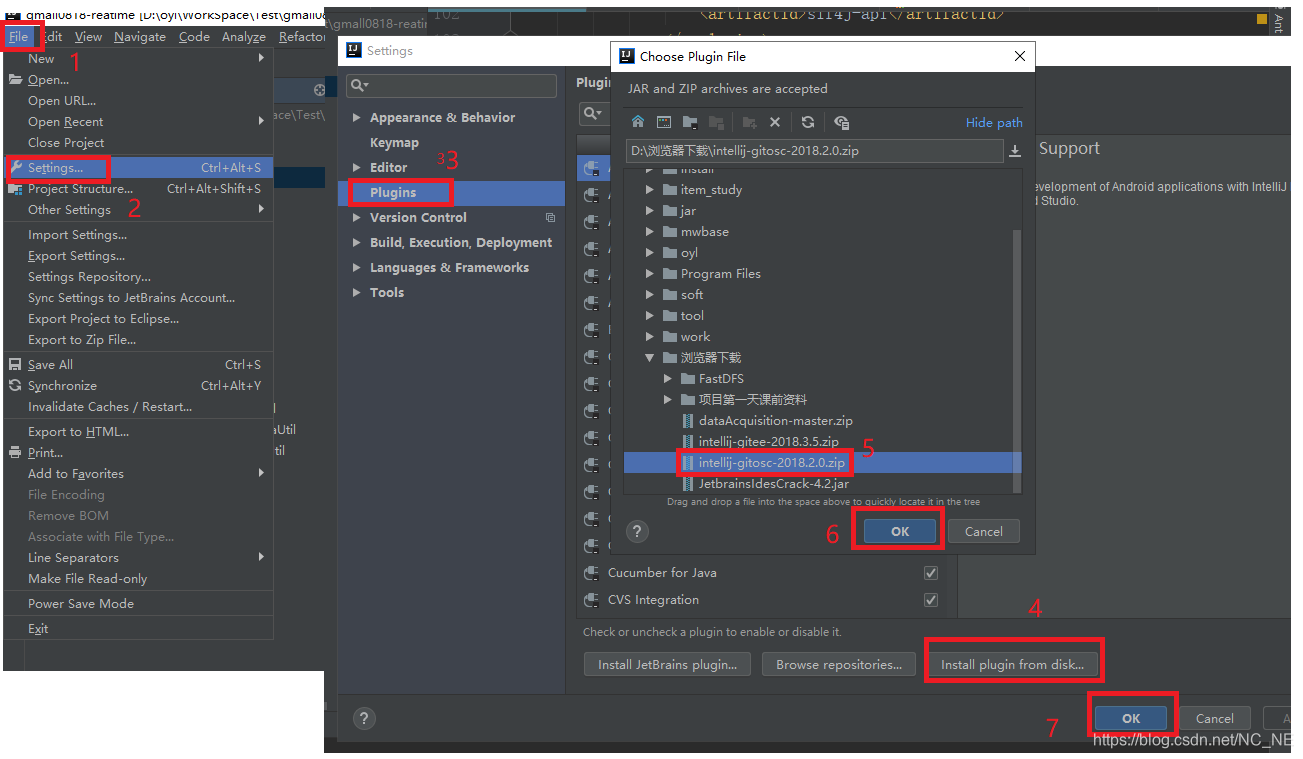Open the Analyze menu

244,37
